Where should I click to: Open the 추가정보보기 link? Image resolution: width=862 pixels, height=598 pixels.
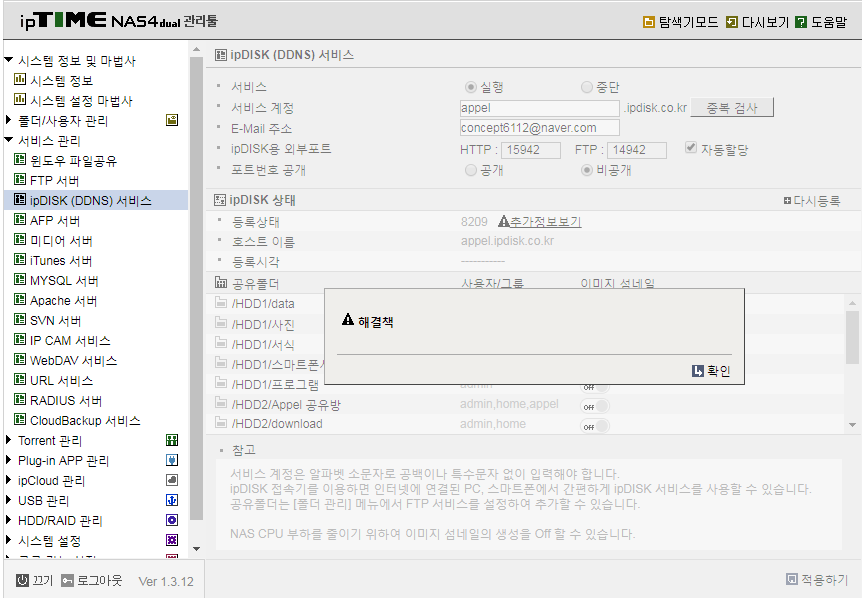(x=545, y=222)
